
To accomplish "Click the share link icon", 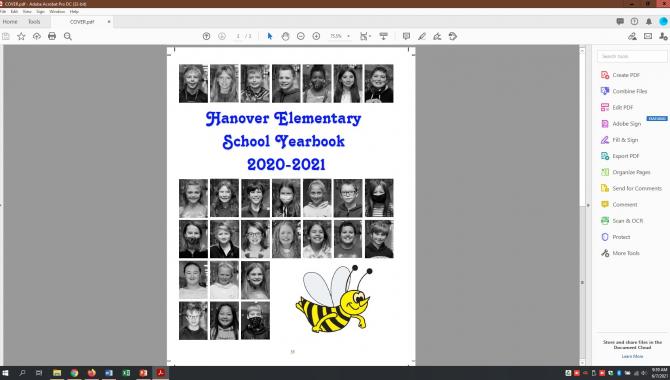I will (x=632, y=36).
